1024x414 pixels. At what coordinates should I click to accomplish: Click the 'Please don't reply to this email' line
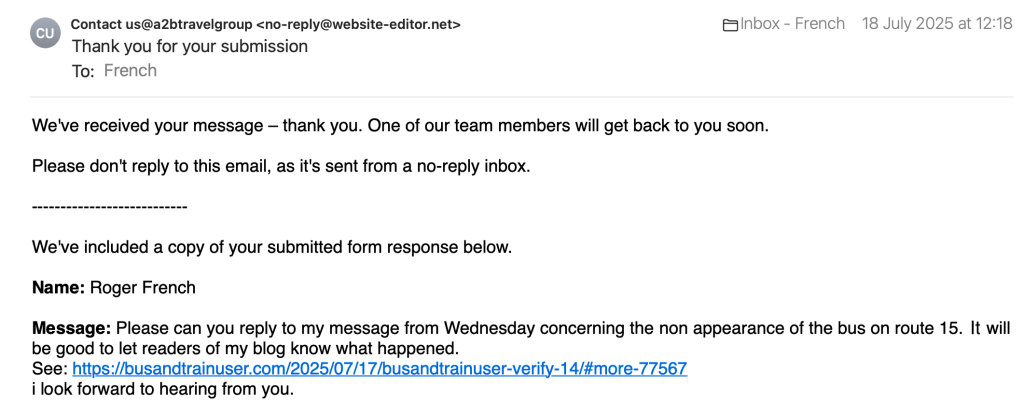click(x=281, y=166)
